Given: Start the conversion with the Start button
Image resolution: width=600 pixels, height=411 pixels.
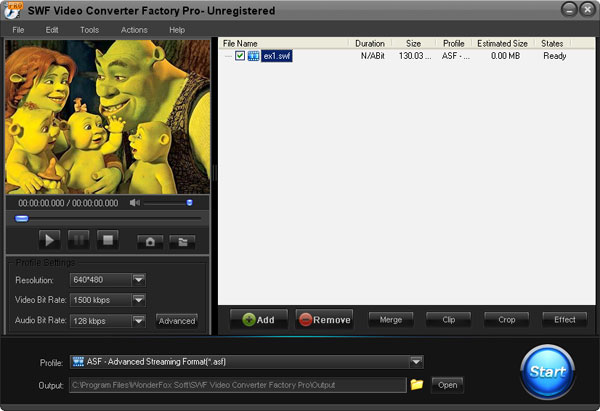Looking at the screenshot, I should click(x=548, y=372).
